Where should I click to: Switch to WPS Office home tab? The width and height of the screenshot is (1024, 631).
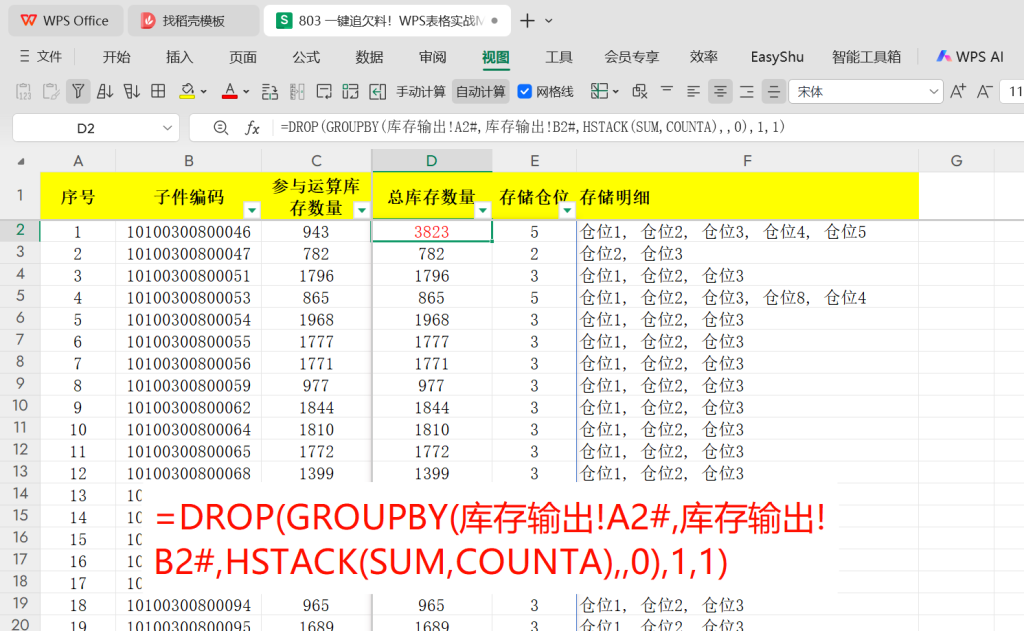pos(65,21)
